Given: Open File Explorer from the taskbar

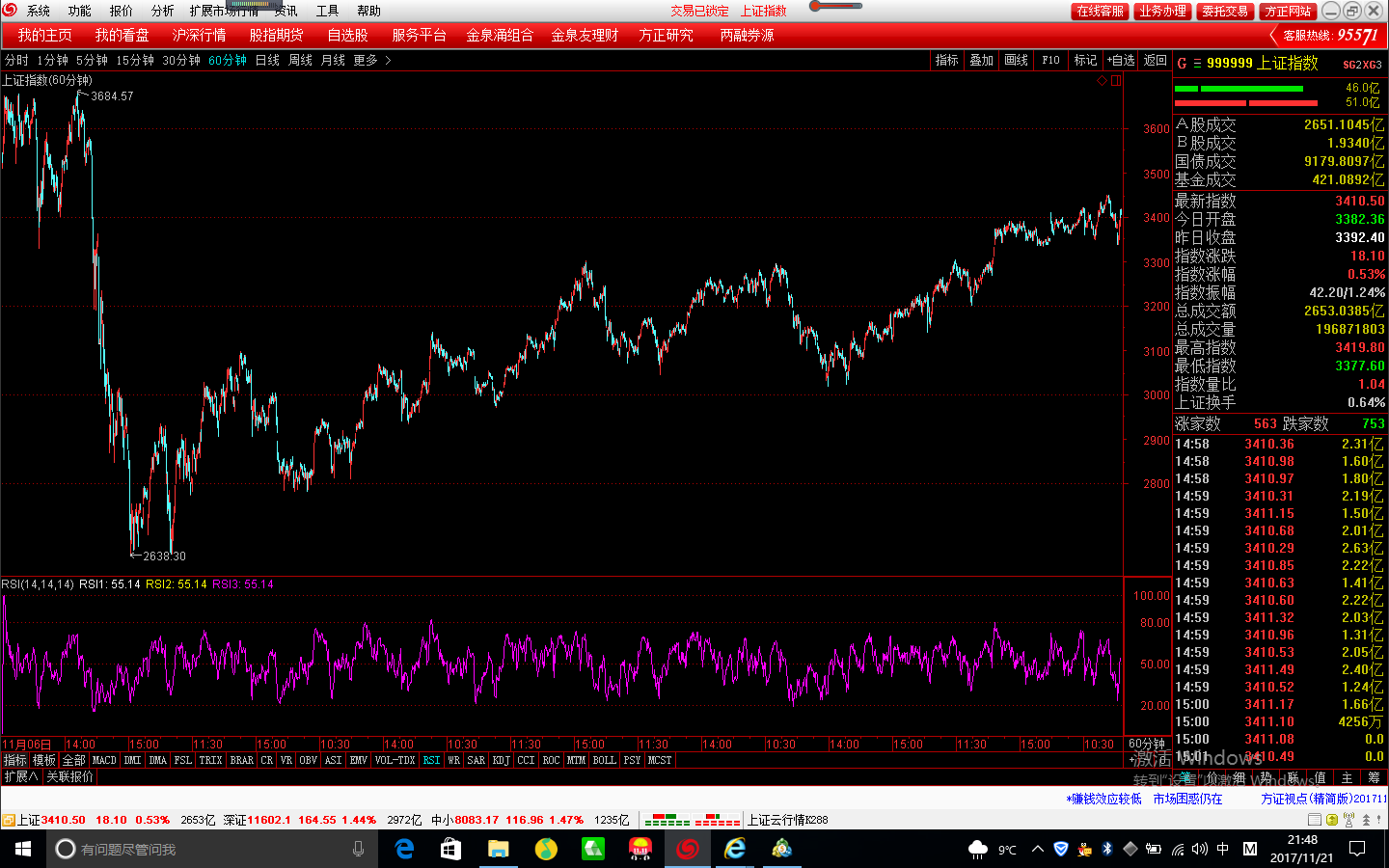Looking at the screenshot, I should coord(498,849).
